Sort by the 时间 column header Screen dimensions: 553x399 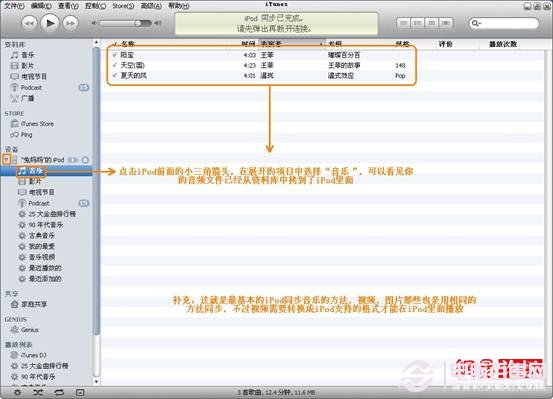pyautogui.click(x=248, y=44)
